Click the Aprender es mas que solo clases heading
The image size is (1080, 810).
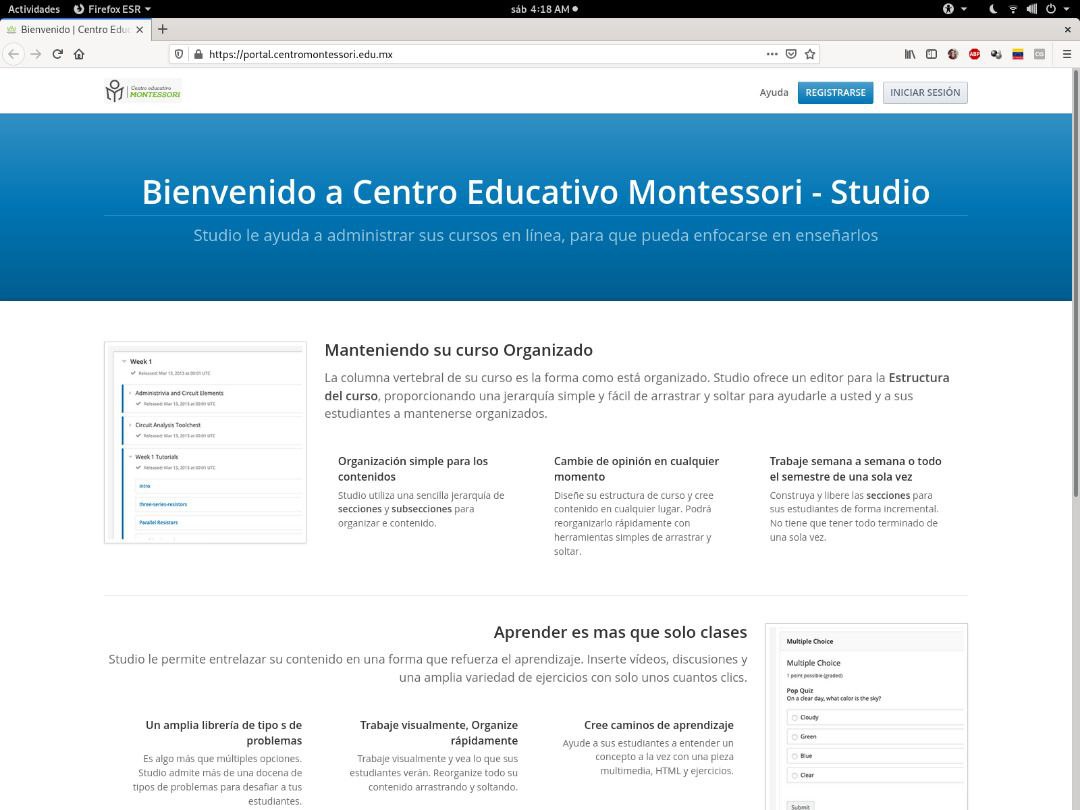pyautogui.click(x=620, y=632)
